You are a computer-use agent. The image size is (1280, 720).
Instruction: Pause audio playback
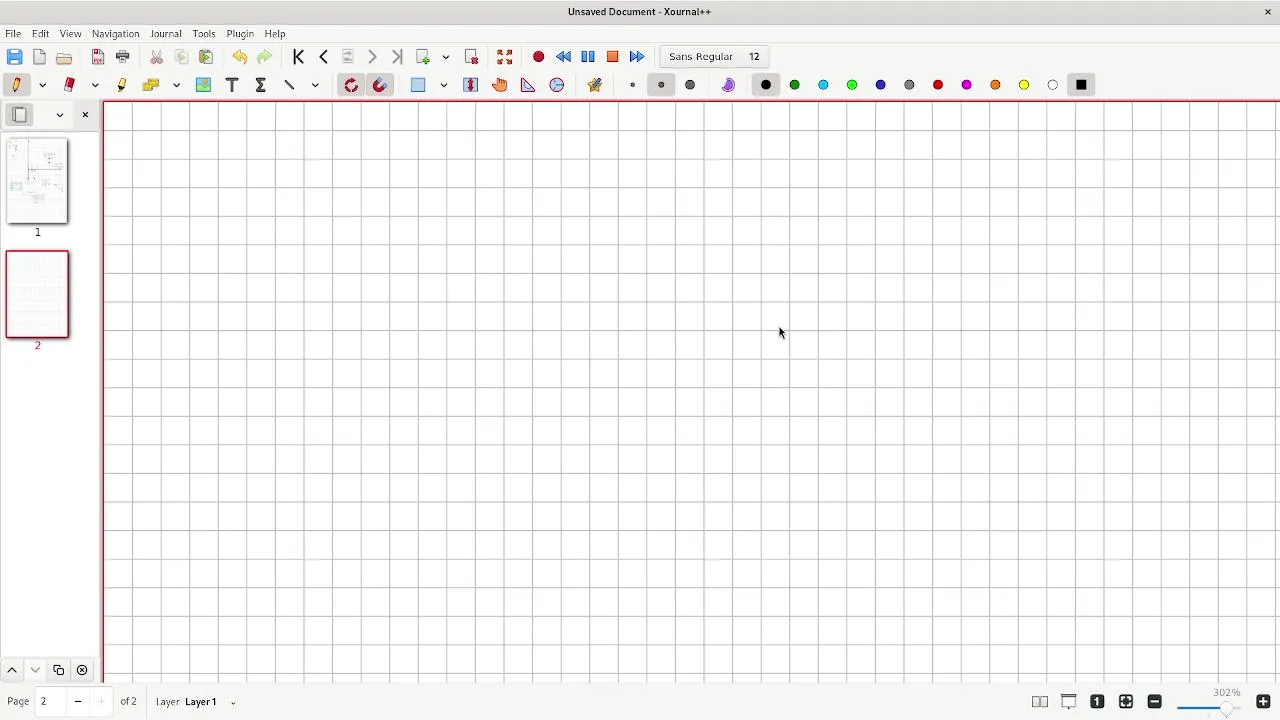point(588,57)
